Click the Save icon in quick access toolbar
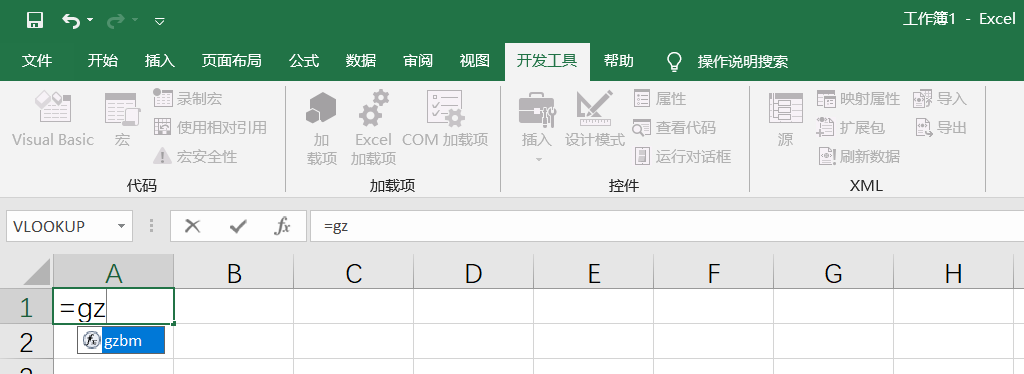1024x374 pixels. [x=35, y=20]
